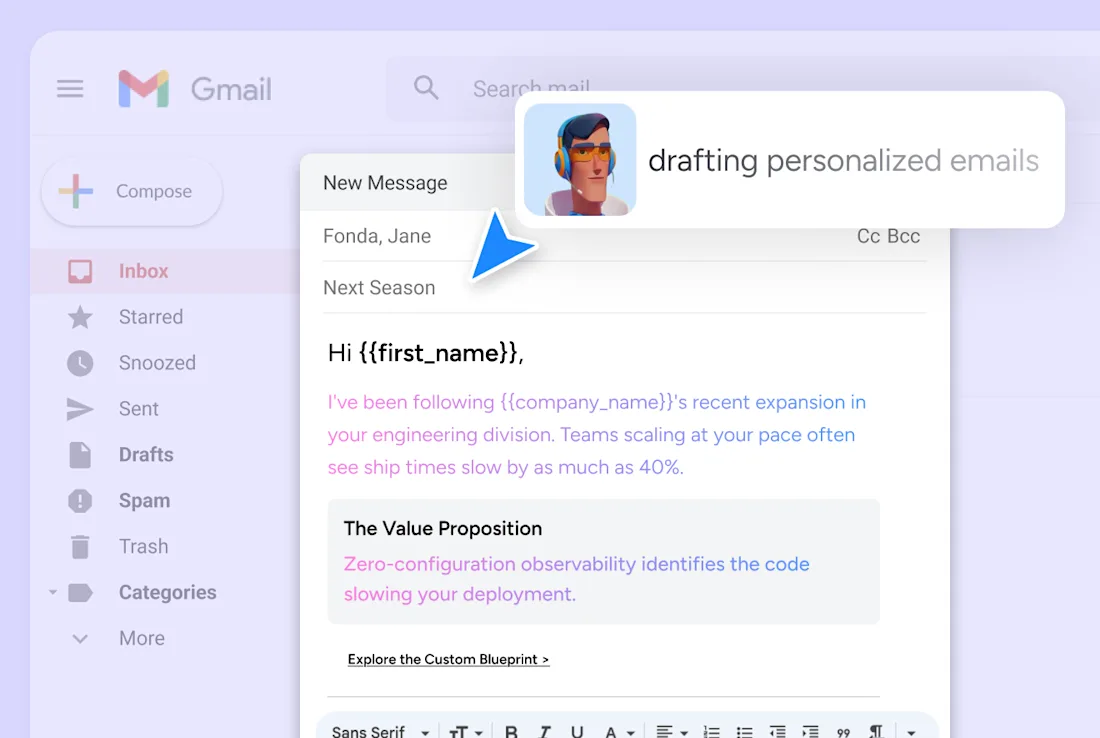The image size is (1100, 738).
Task: Click the indent more icon
Action: click(810, 732)
